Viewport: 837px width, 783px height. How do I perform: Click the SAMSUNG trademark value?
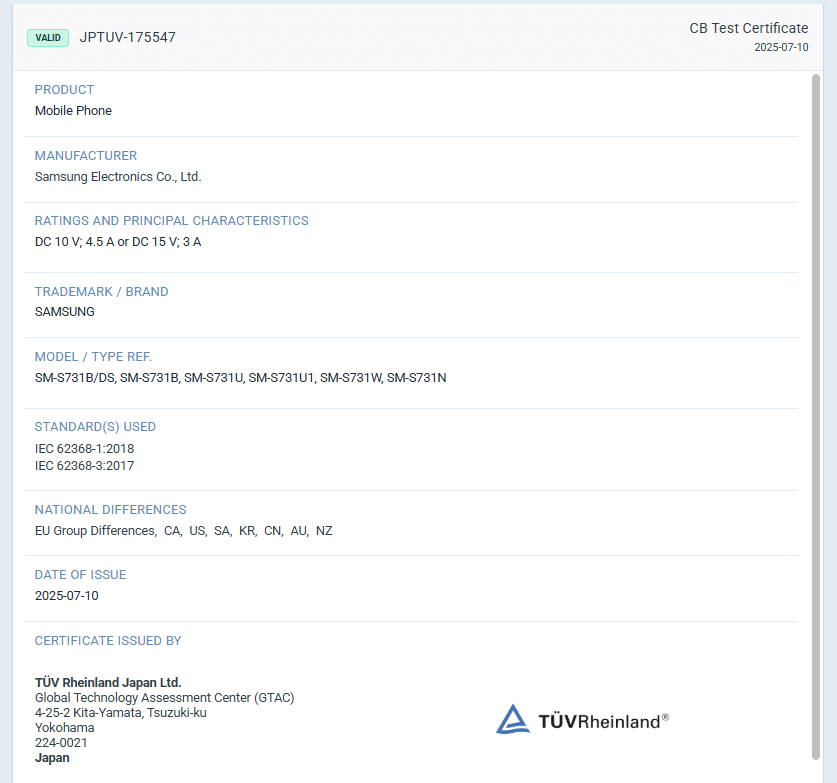[64, 312]
